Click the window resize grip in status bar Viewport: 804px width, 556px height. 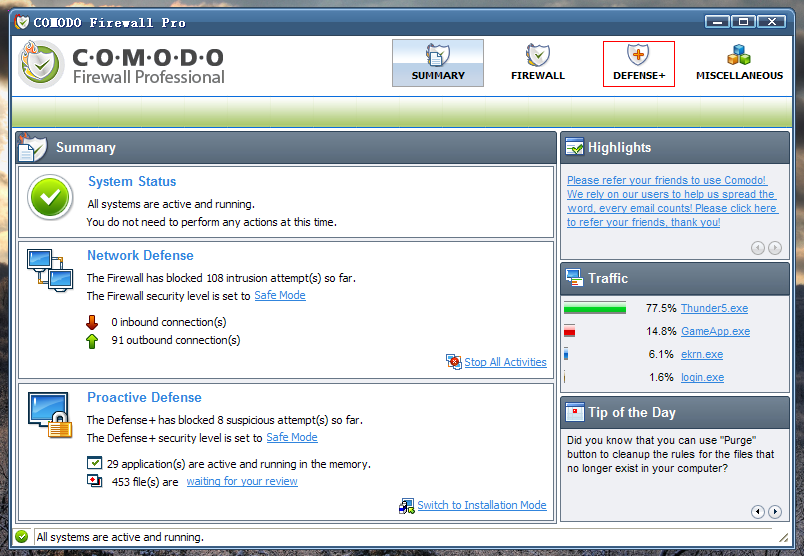[783, 537]
